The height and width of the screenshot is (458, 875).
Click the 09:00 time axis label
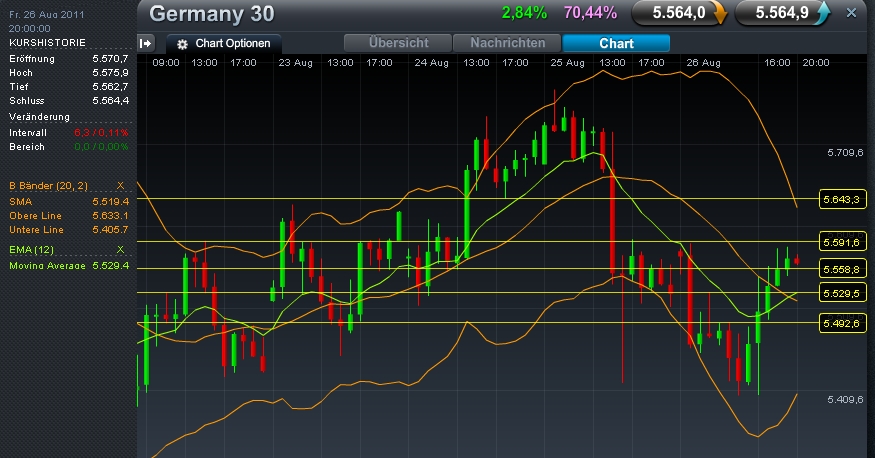[x=166, y=62]
